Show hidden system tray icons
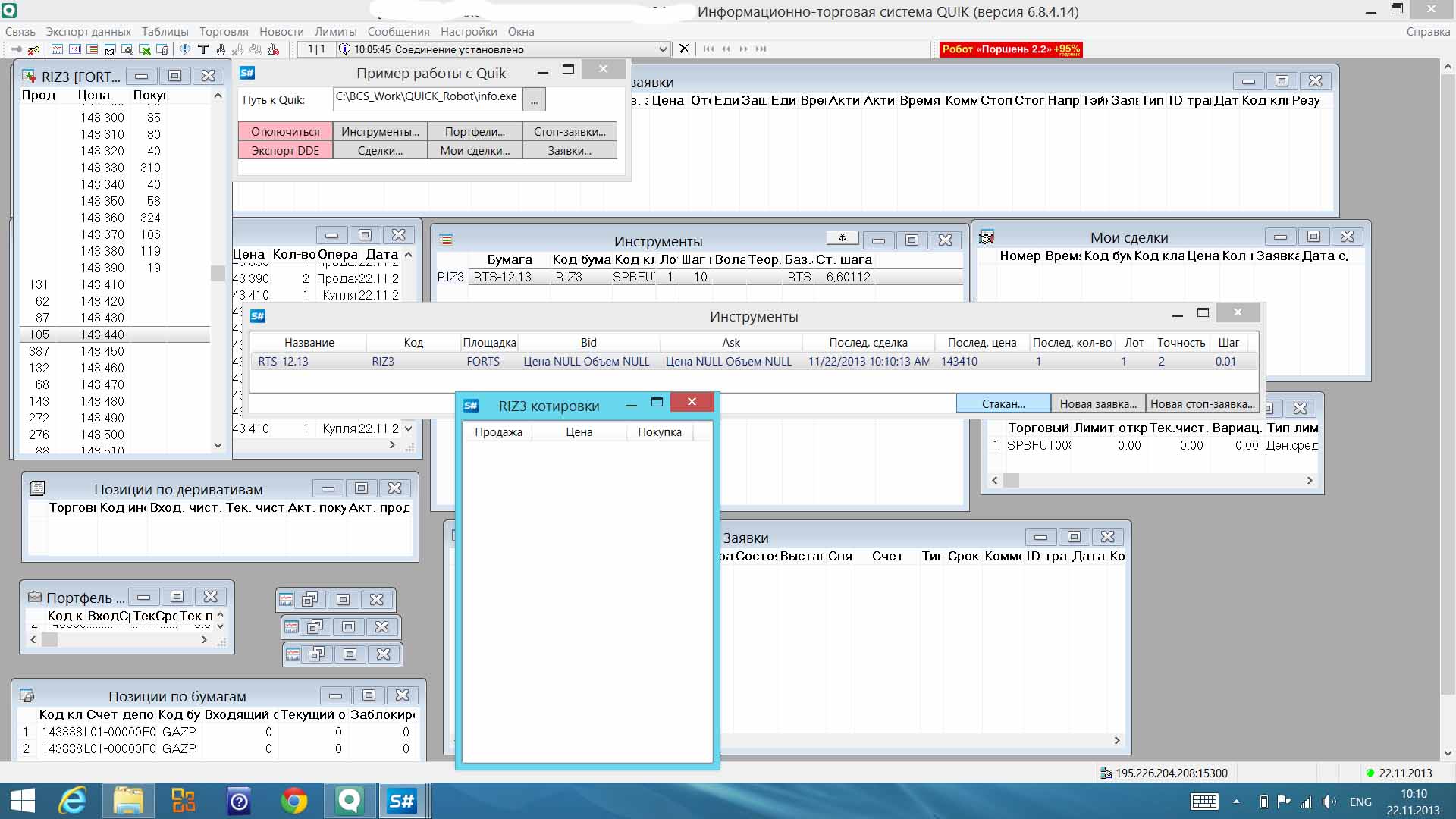Viewport: 1456px width, 819px height. pos(1236,802)
